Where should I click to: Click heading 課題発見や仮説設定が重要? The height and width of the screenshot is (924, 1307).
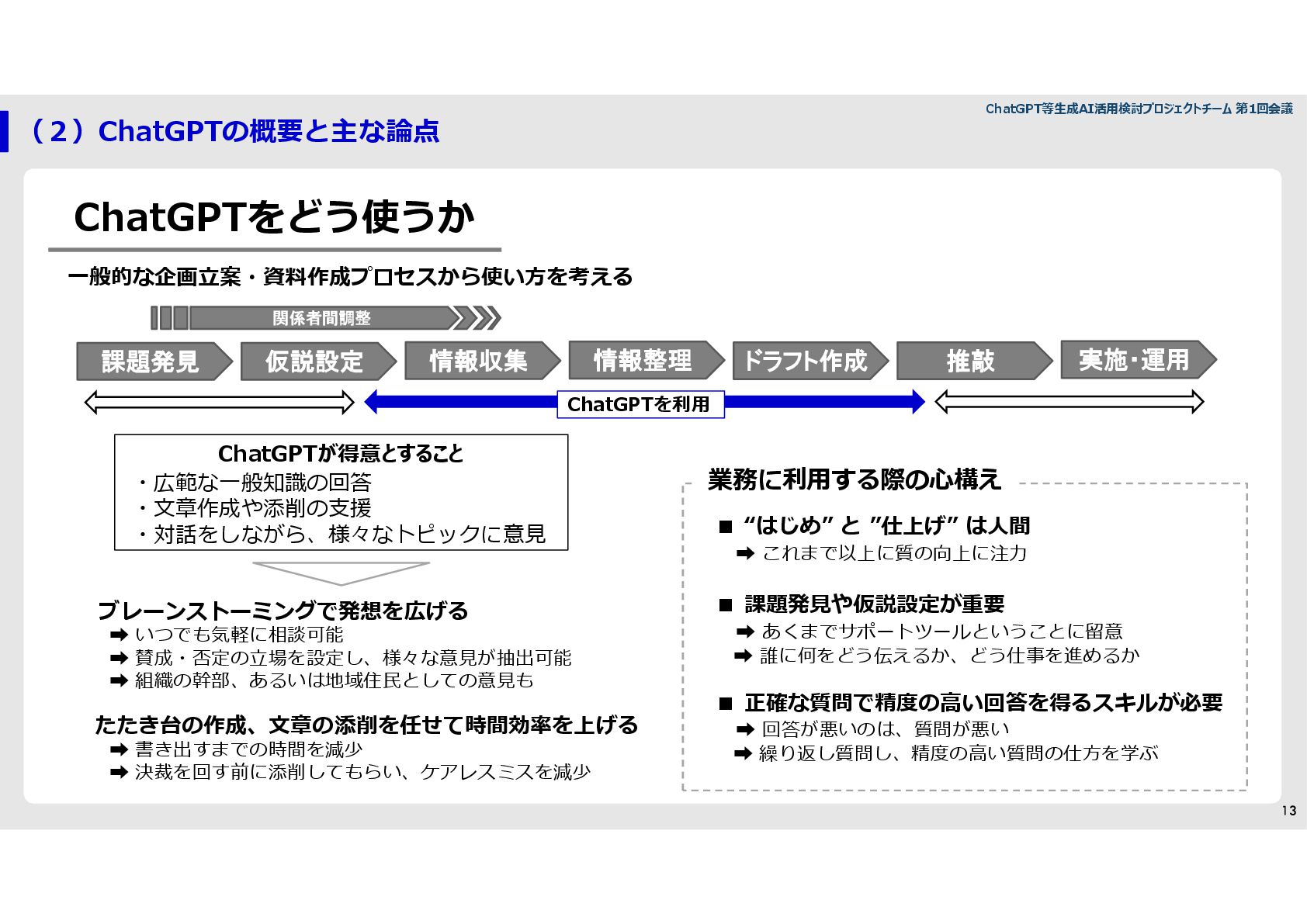click(875, 604)
